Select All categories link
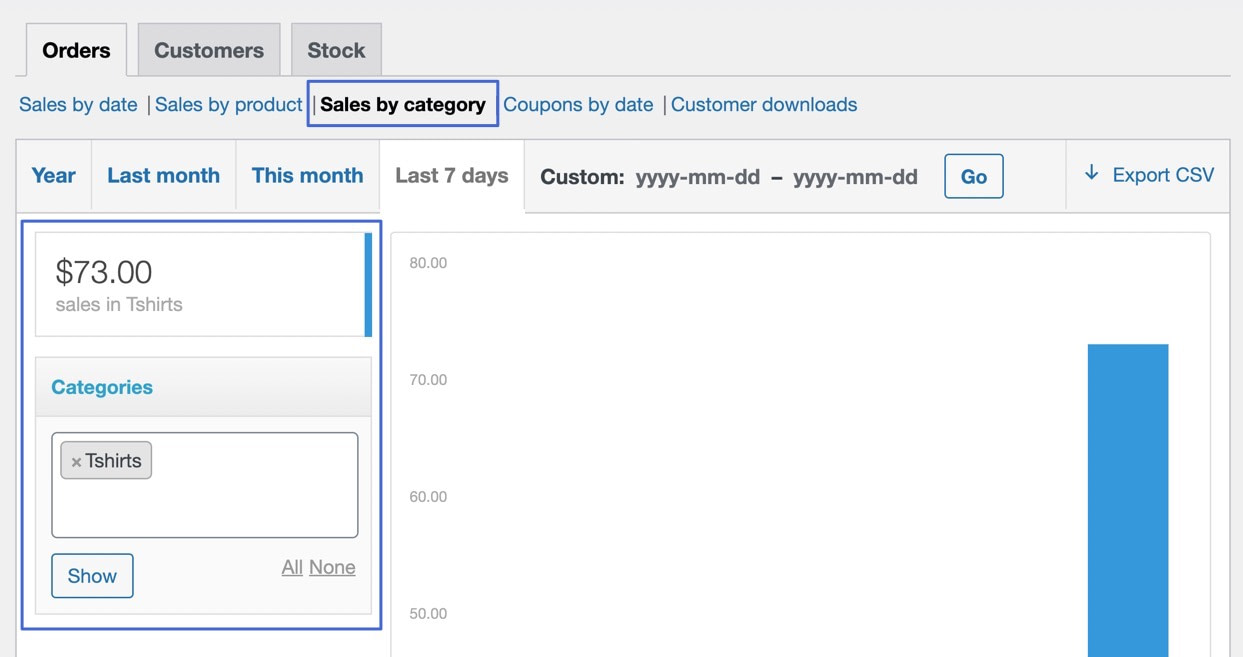This screenshot has height=657, width=1243. [292, 568]
